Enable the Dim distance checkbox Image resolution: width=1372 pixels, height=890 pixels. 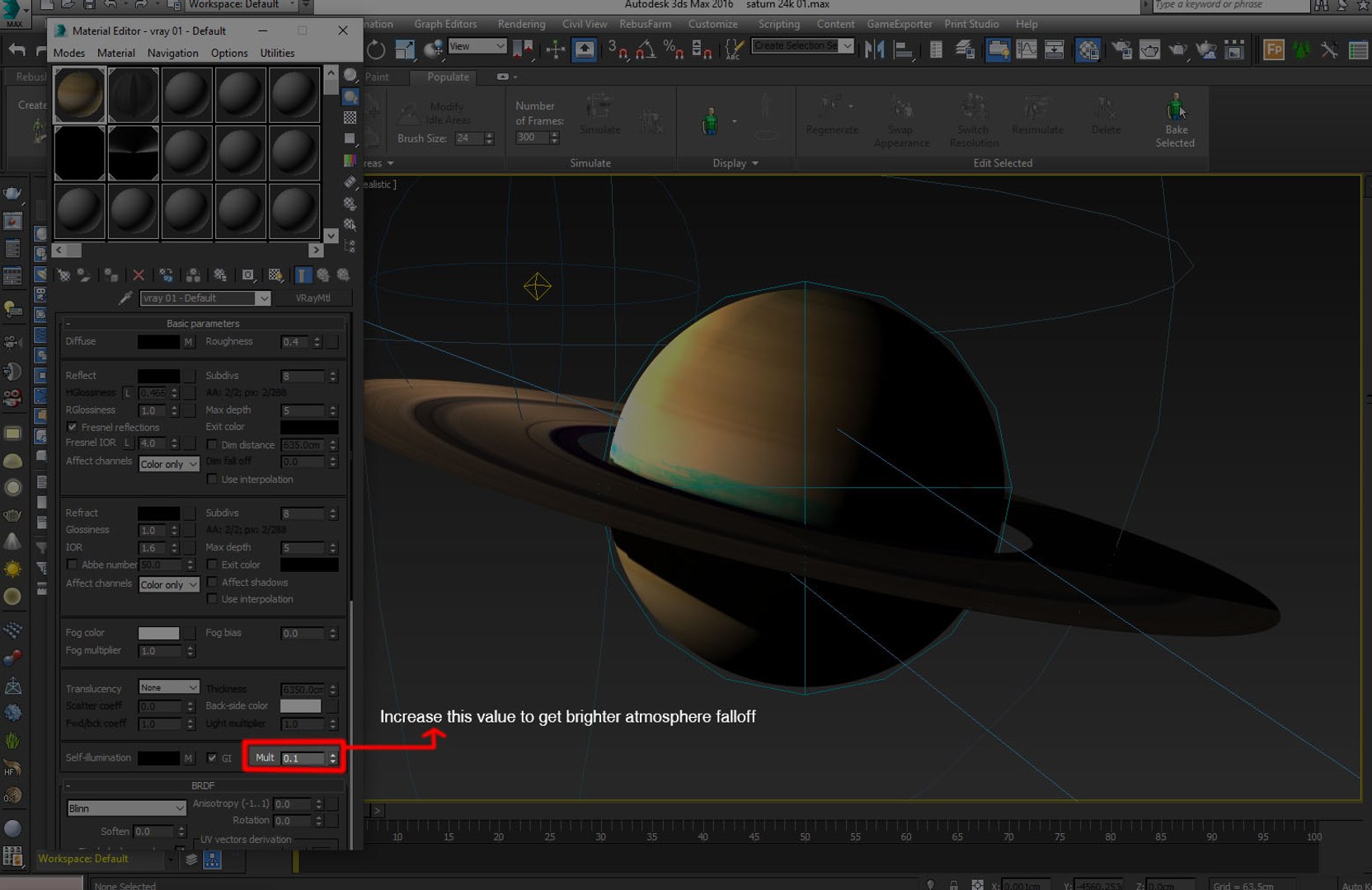(x=213, y=444)
